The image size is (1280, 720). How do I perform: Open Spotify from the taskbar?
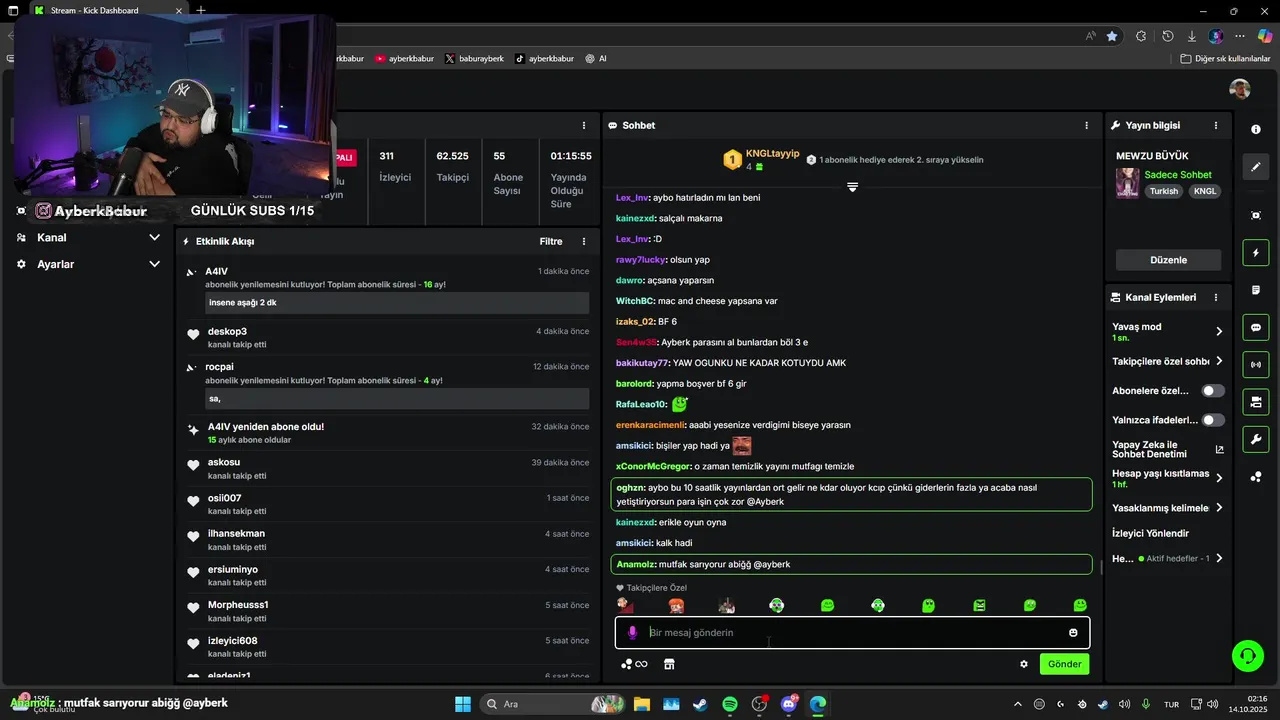coord(730,704)
